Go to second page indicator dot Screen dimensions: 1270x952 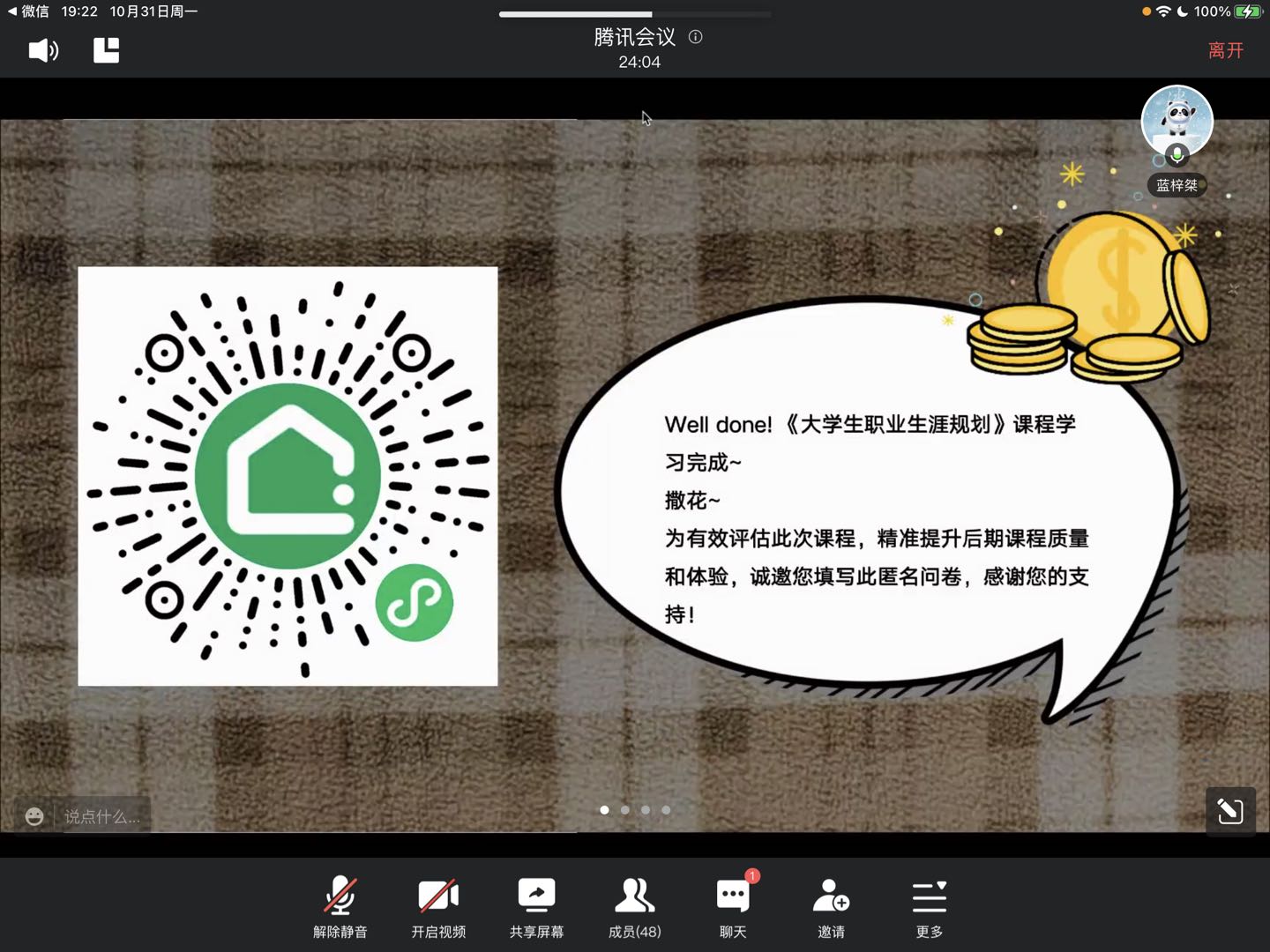click(x=625, y=809)
